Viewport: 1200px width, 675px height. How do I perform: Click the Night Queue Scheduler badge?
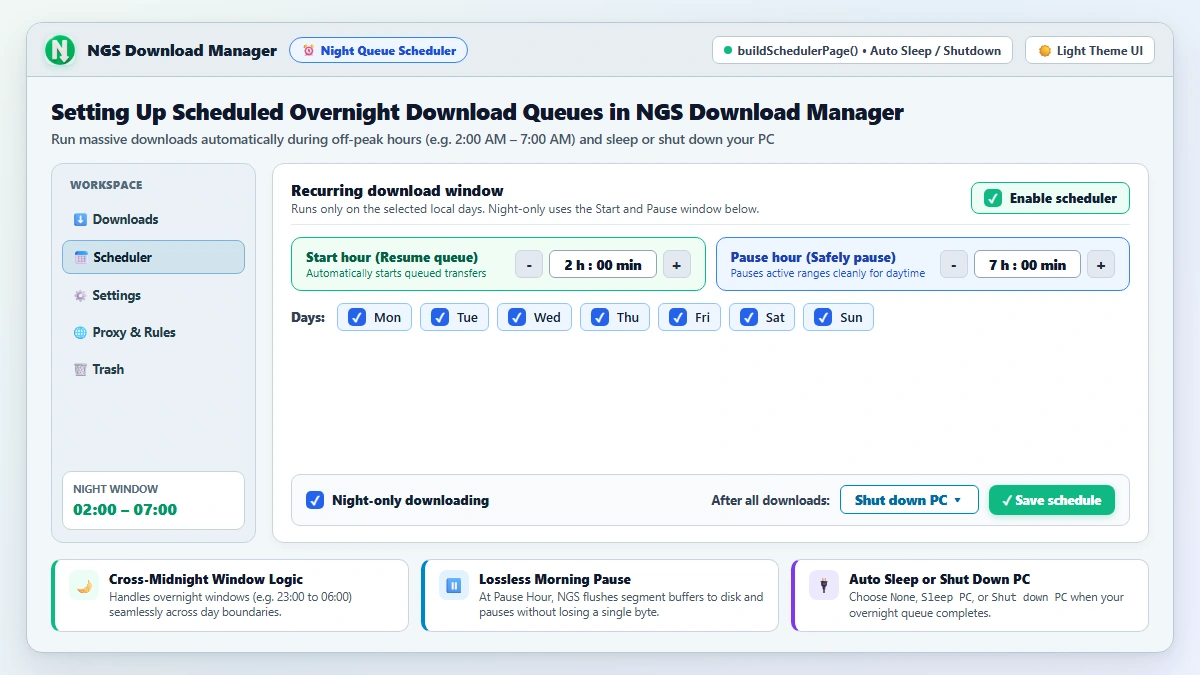pyautogui.click(x=378, y=50)
